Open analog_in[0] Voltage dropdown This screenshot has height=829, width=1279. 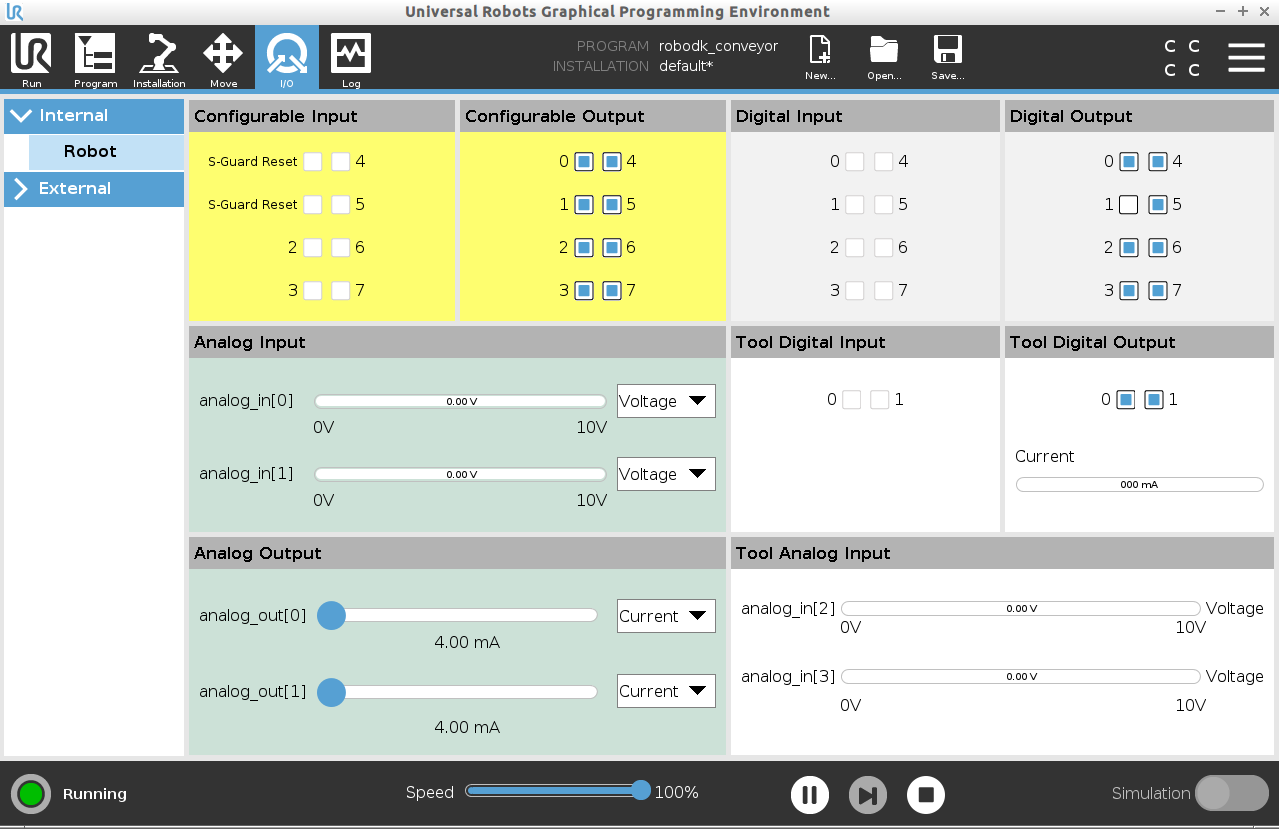tap(666, 401)
